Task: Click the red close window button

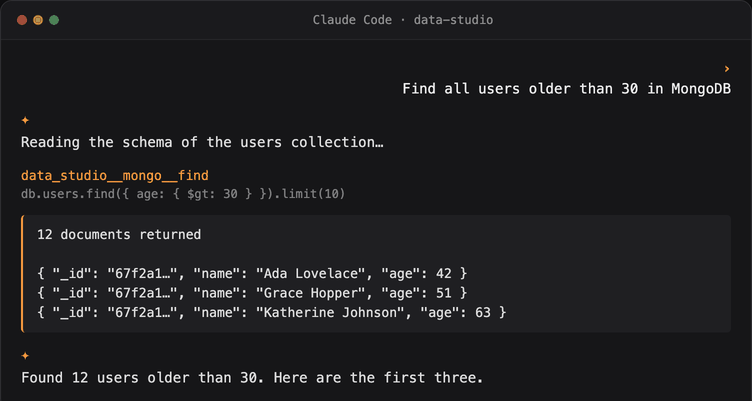Action: pyautogui.click(x=22, y=20)
